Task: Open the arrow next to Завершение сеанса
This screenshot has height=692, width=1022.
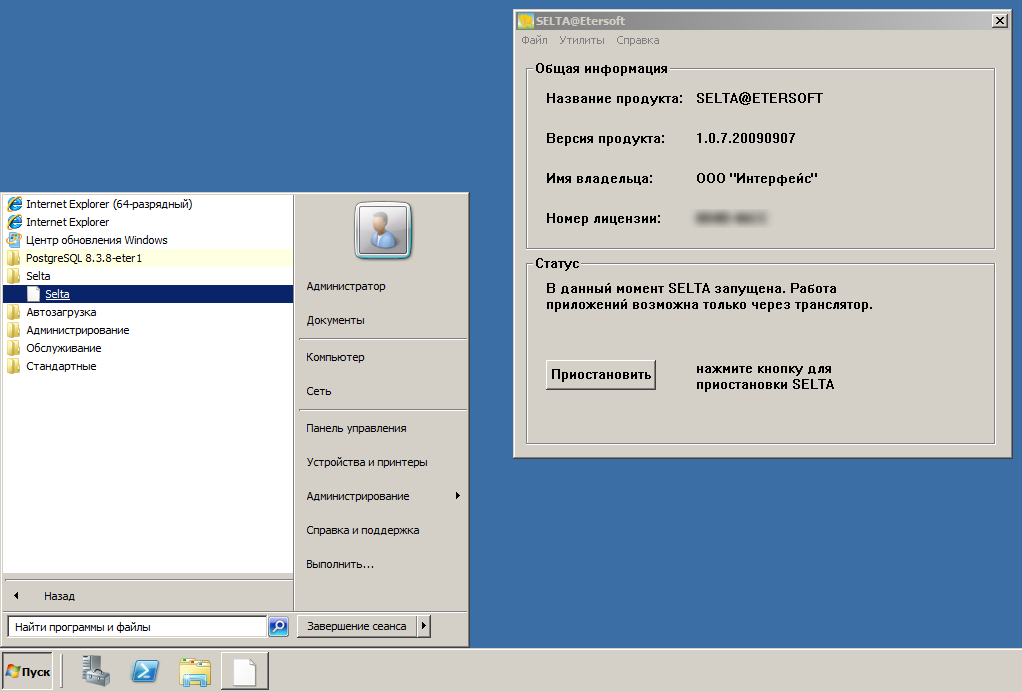Action: click(x=424, y=626)
